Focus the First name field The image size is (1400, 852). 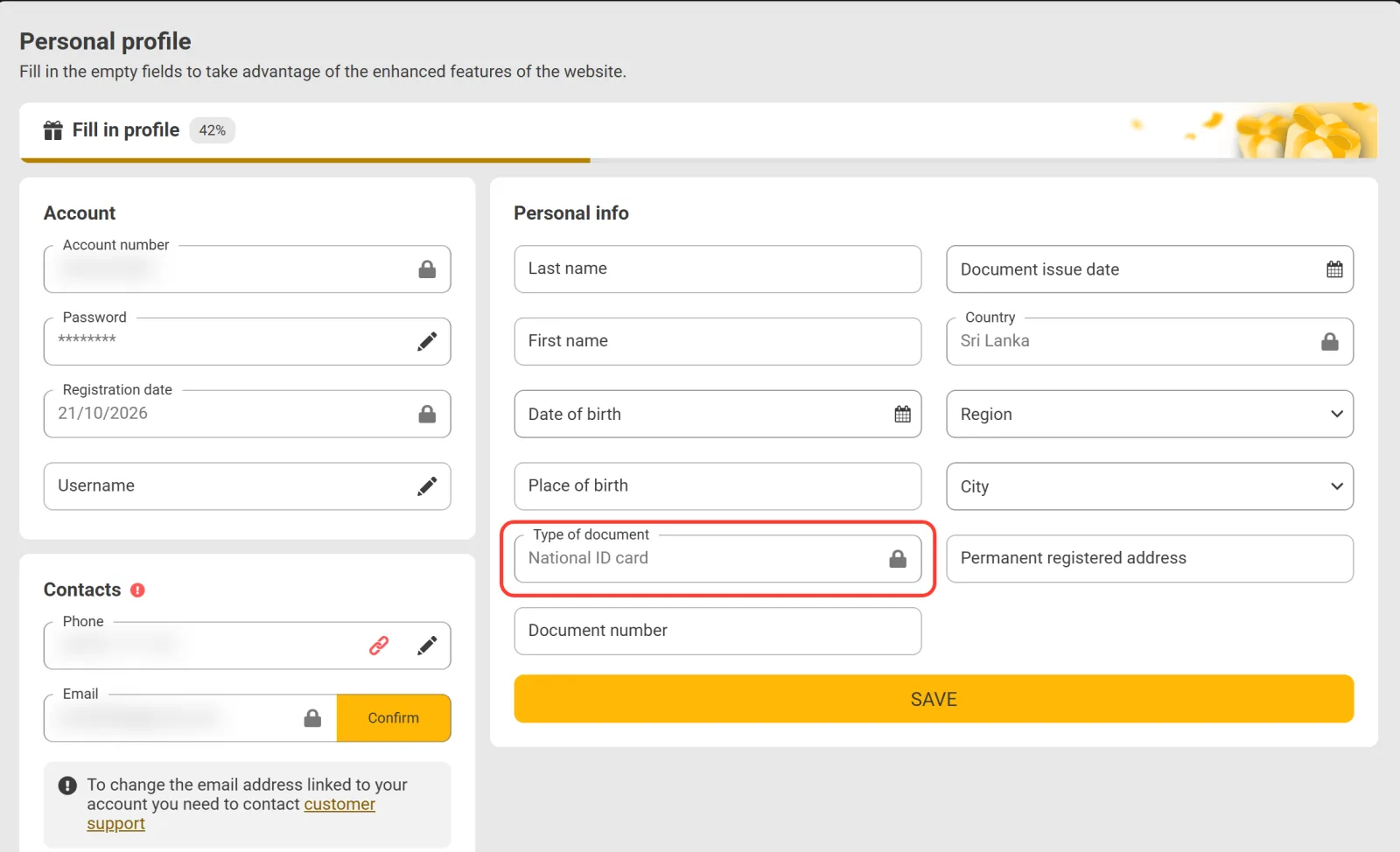pyautogui.click(x=717, y=341)
